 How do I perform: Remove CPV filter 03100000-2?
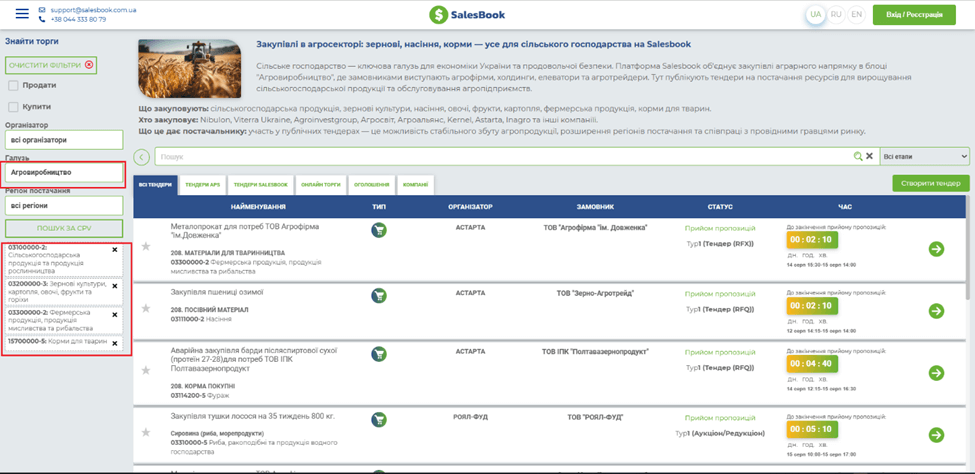pos(114,249)
